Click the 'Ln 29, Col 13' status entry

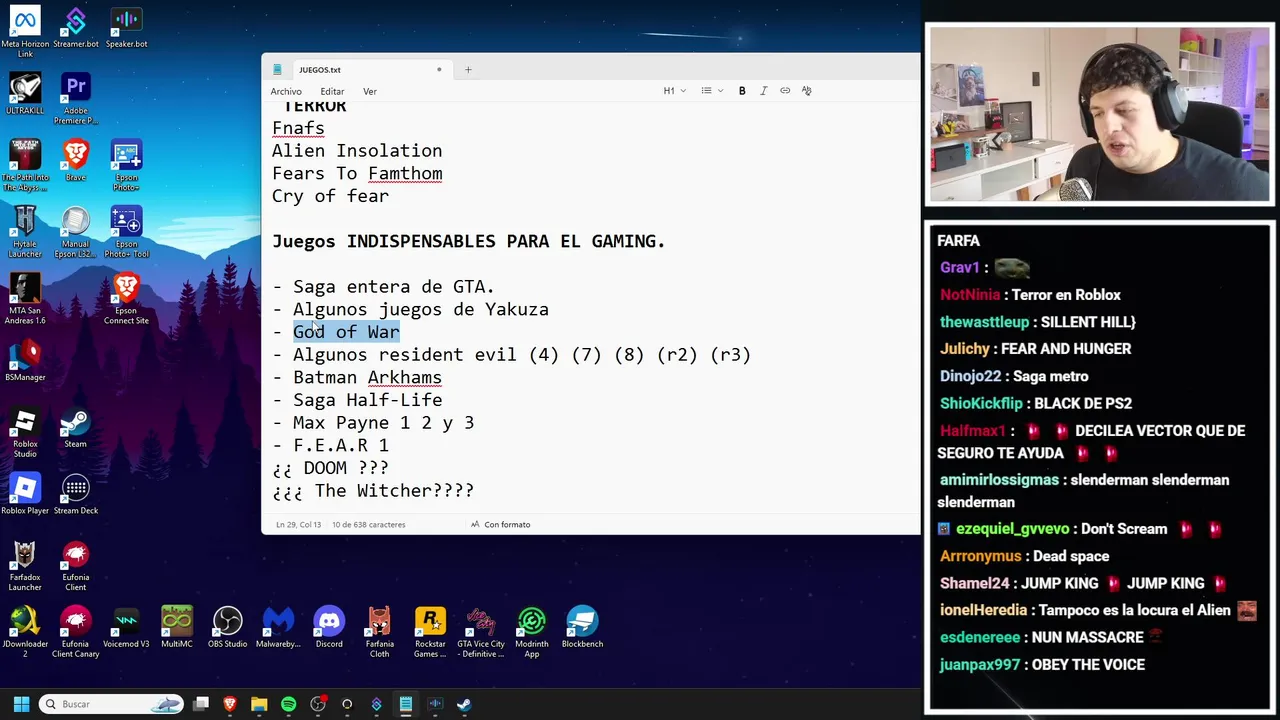point(298,524)
